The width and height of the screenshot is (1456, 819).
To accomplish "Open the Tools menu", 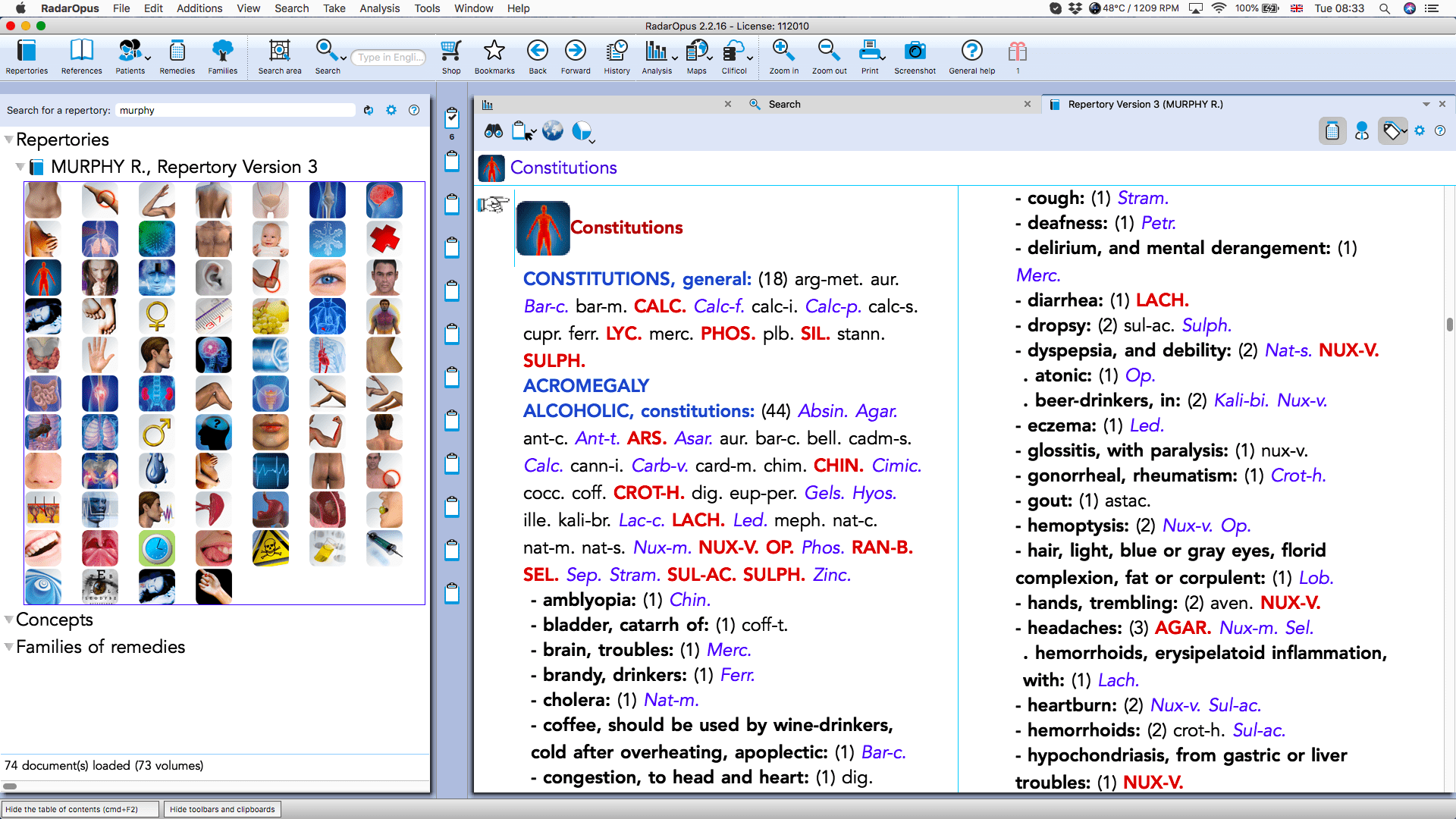I will tap(427, 8).
